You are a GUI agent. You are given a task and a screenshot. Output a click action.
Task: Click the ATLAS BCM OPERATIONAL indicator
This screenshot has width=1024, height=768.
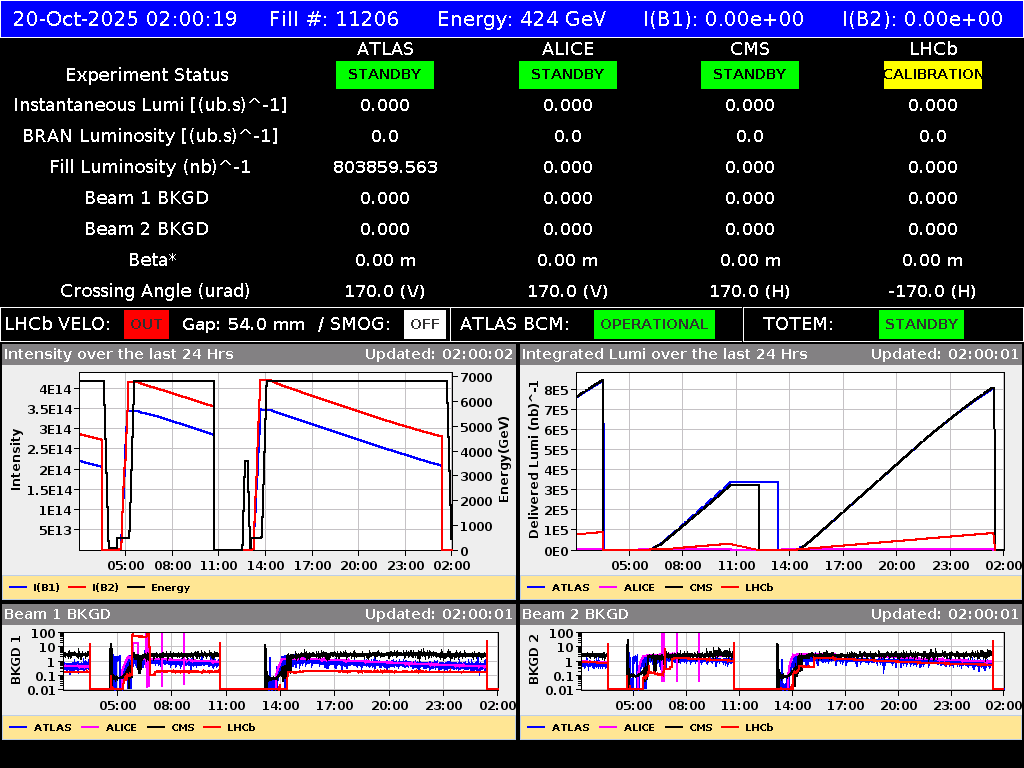(654, 324)
